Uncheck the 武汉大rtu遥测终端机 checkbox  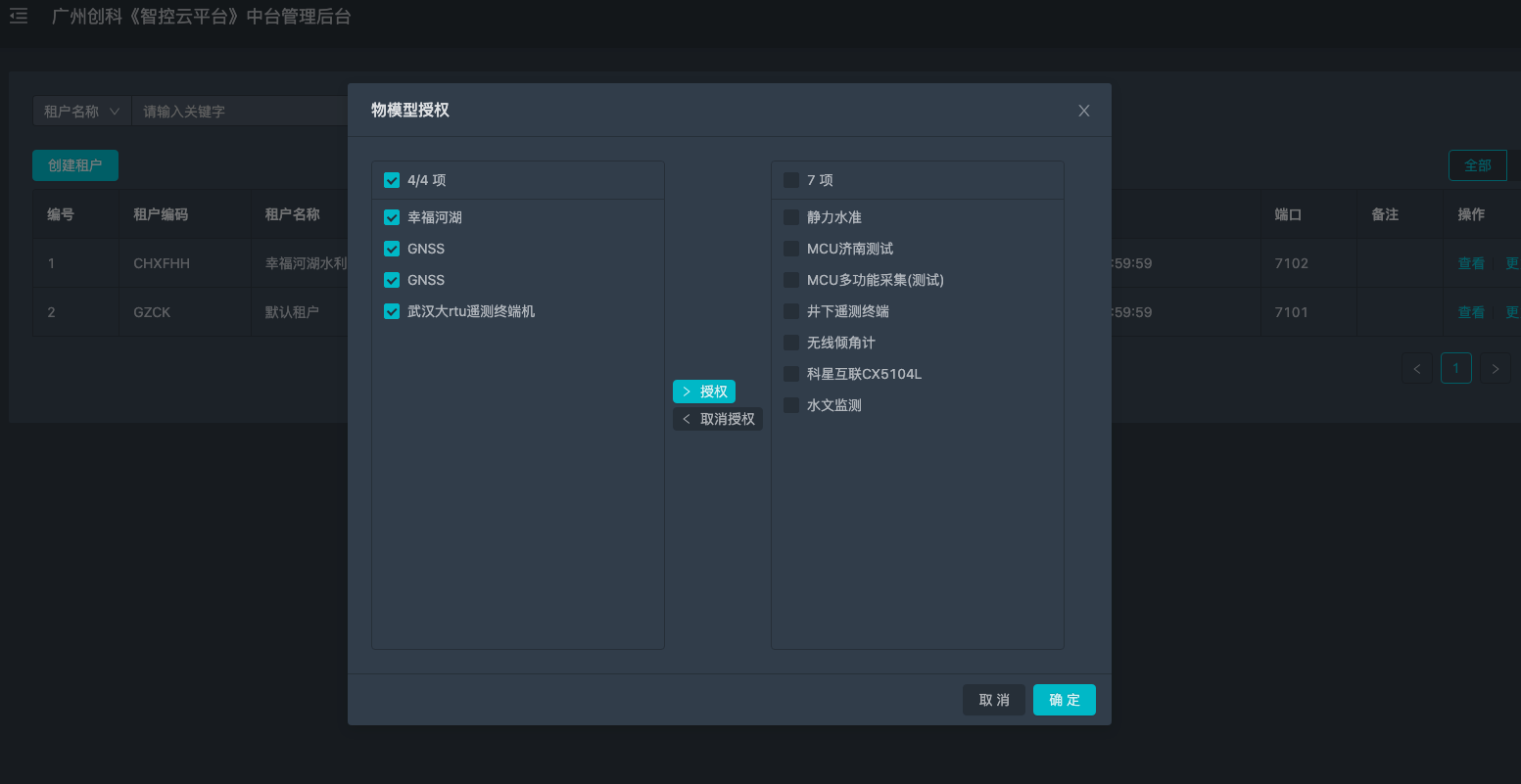tap(392, 311)
